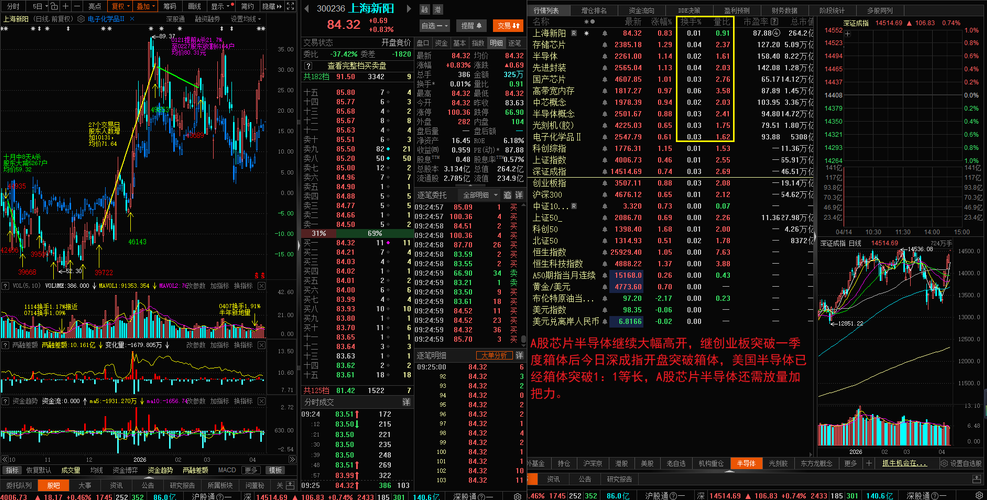Open 更多 indicators button
Image resolution: width=987 pixels, height=500 pixels.
click(x=251, y=470)
